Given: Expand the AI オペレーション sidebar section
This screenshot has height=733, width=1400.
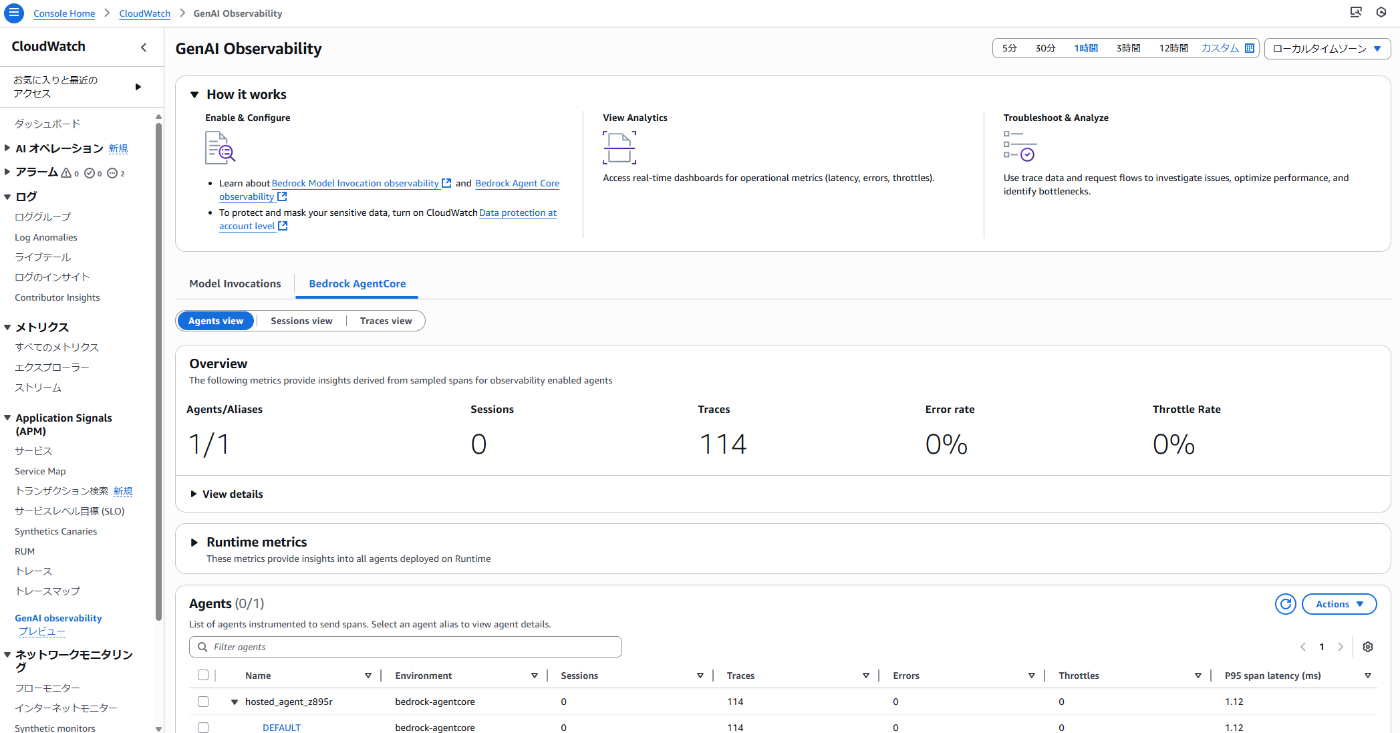Looking at the screenshot, I should click(8, 148).
